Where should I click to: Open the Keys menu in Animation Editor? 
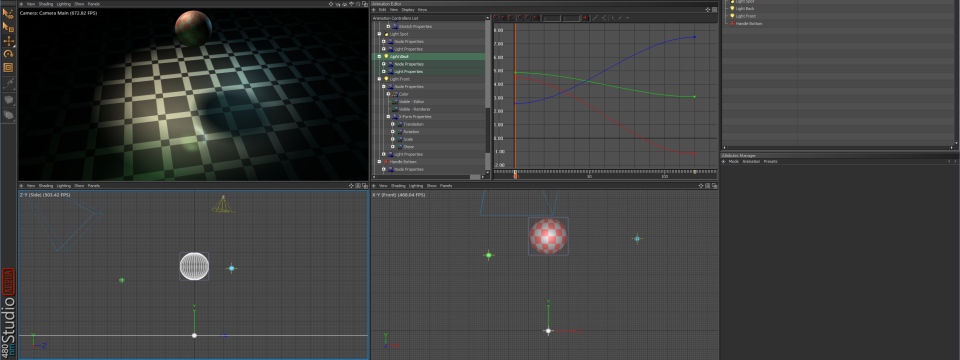click(x=422, y=10)
